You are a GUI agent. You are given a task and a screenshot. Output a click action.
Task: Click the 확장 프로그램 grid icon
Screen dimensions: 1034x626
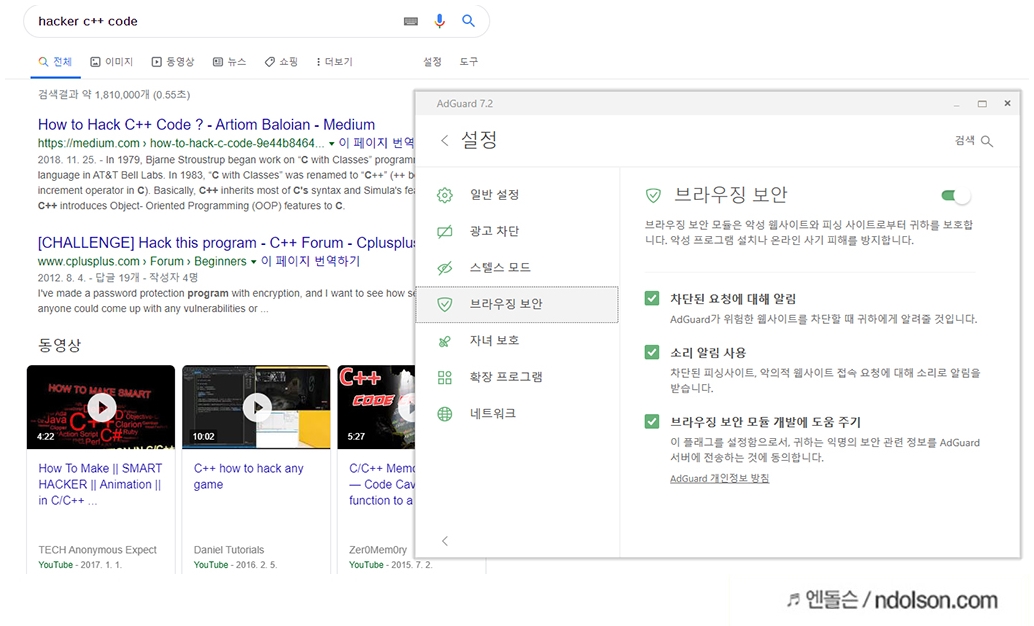coord(445,377)
